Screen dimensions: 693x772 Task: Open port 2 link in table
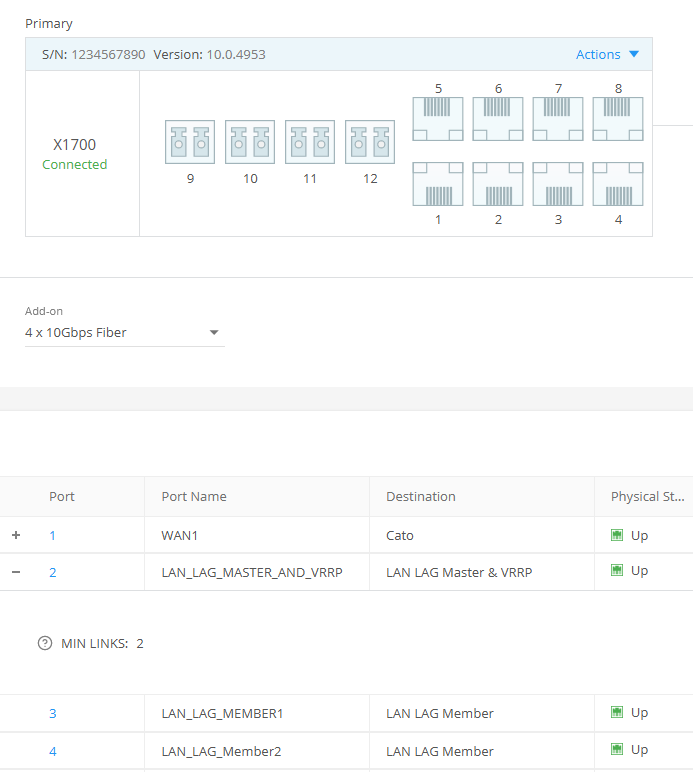pos(53,572)
